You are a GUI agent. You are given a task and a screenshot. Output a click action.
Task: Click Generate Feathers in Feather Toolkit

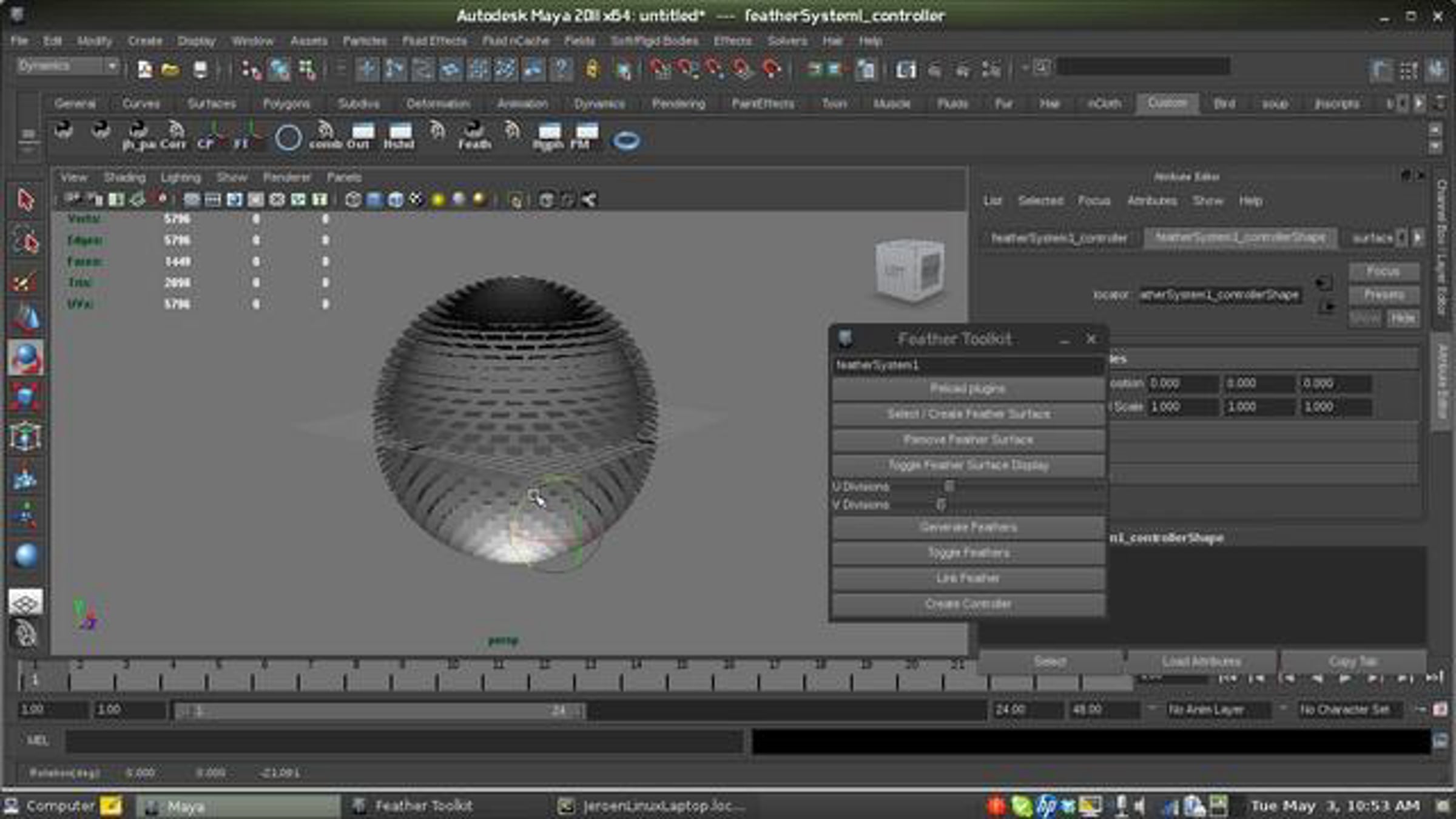968,527
